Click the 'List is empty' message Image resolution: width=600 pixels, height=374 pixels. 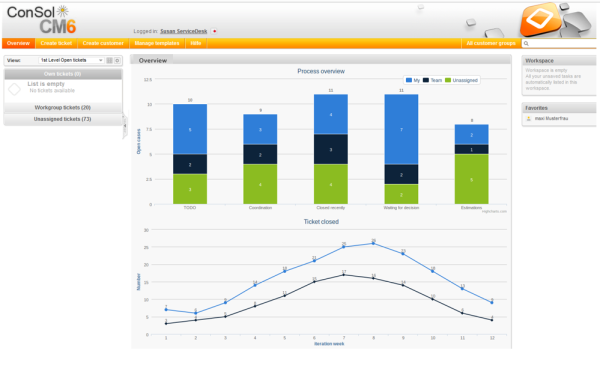tap(46, 84)
